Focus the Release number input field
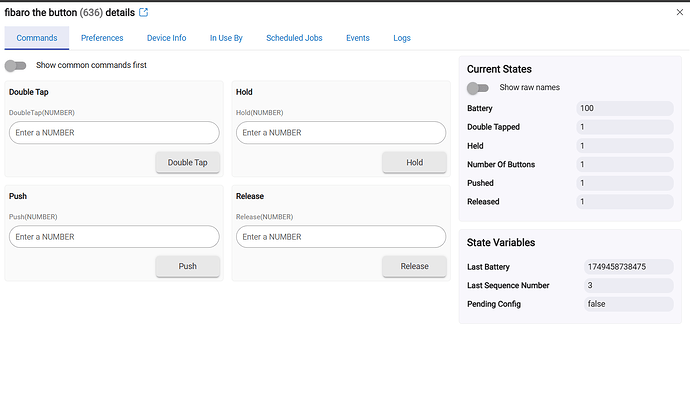 click(341, 237)
